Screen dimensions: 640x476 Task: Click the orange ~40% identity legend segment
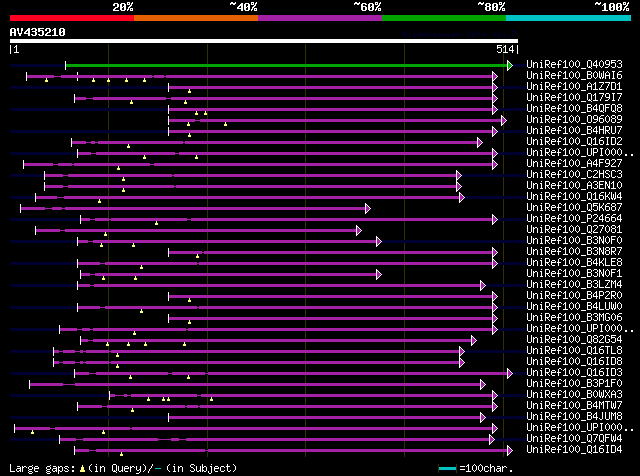pos(196,18)
